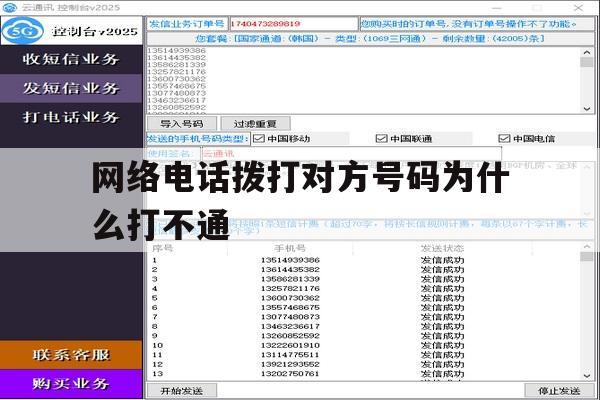Click the 发送状态 column header
The image size is (600, 400).
tap(442, 248)
